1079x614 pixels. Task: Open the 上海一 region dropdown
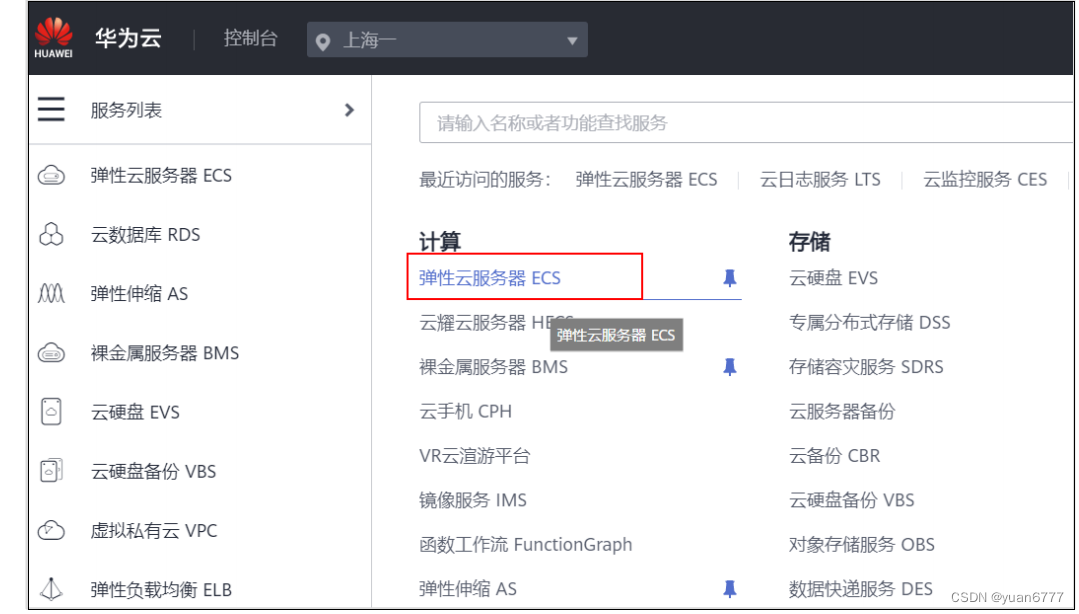pyautogui.click(x=447, y=40)
